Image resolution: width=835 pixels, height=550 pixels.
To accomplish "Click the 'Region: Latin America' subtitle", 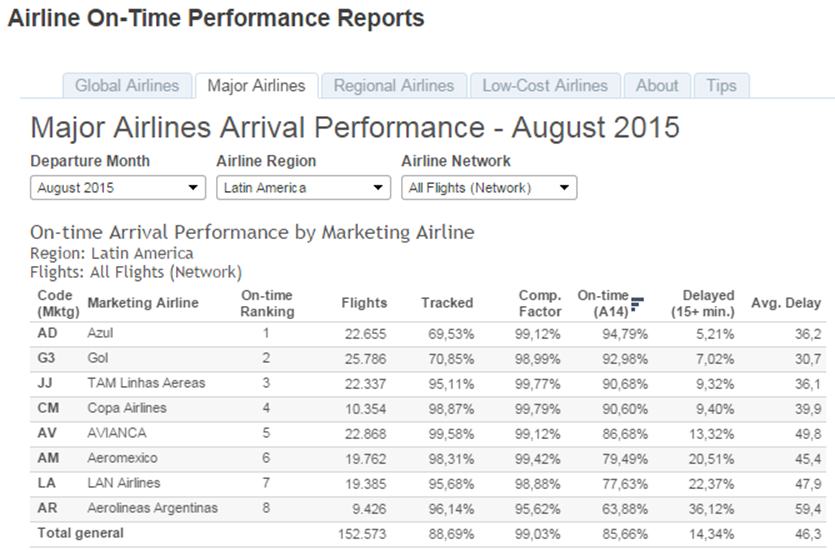I will 112,253.
